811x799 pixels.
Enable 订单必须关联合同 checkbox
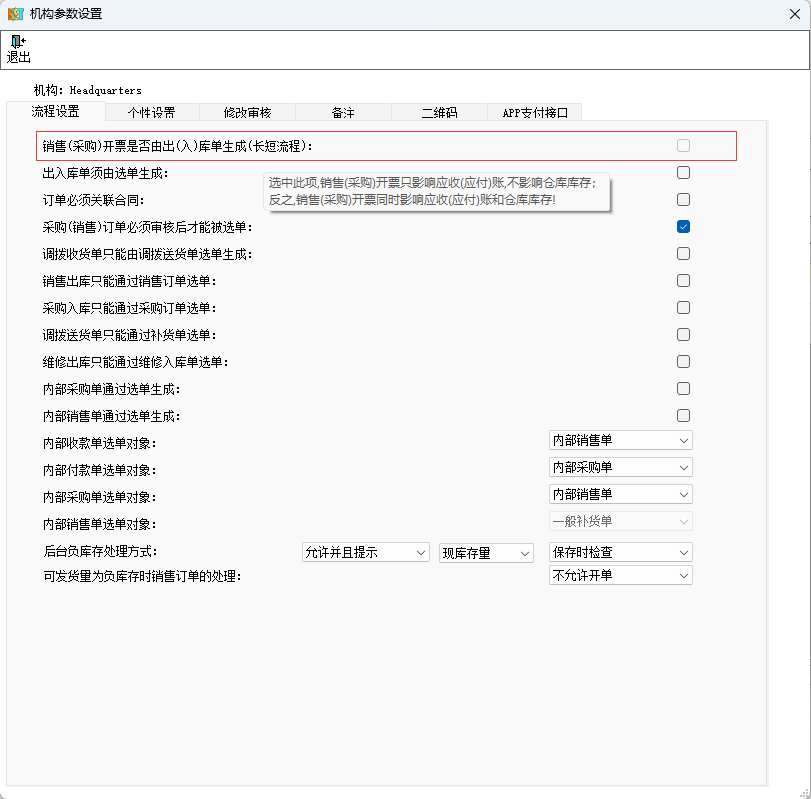[x=683, y=200]
